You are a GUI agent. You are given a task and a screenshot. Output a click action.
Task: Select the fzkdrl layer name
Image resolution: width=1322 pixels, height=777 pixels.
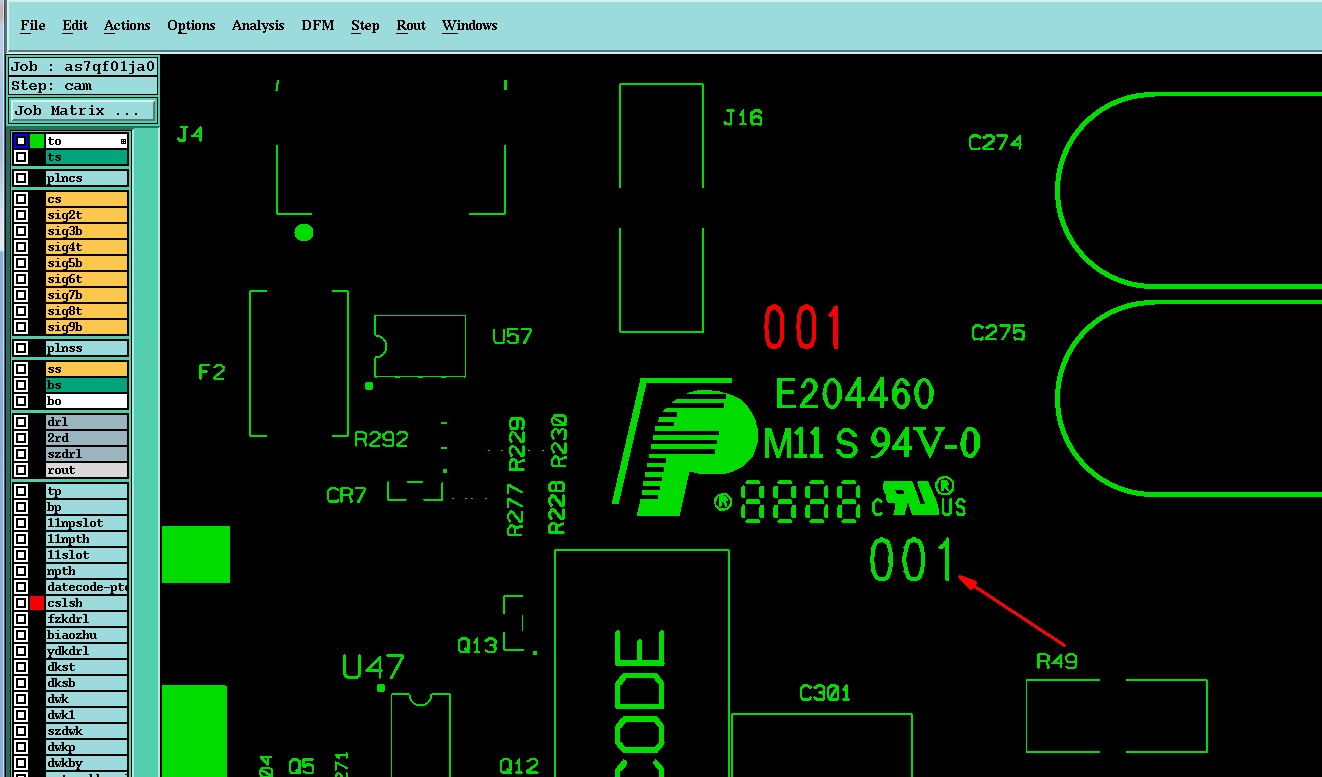click(87, 619)
